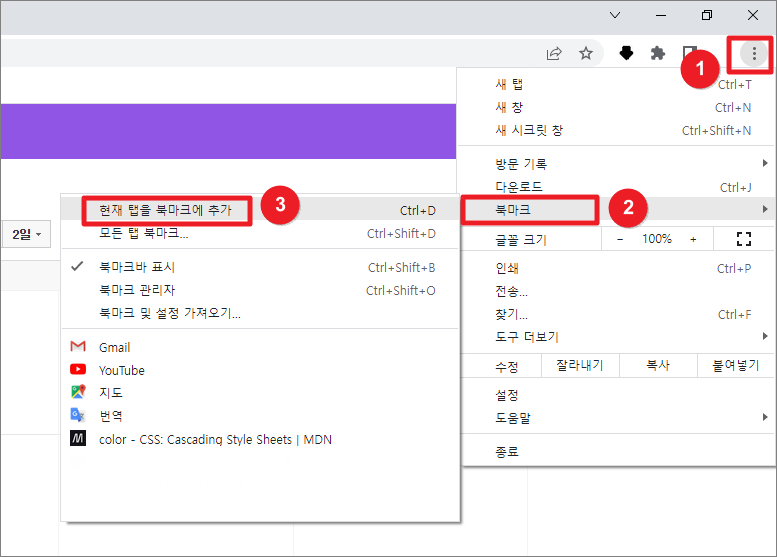Select 현재 탭을 북마크에 추가

261,210
